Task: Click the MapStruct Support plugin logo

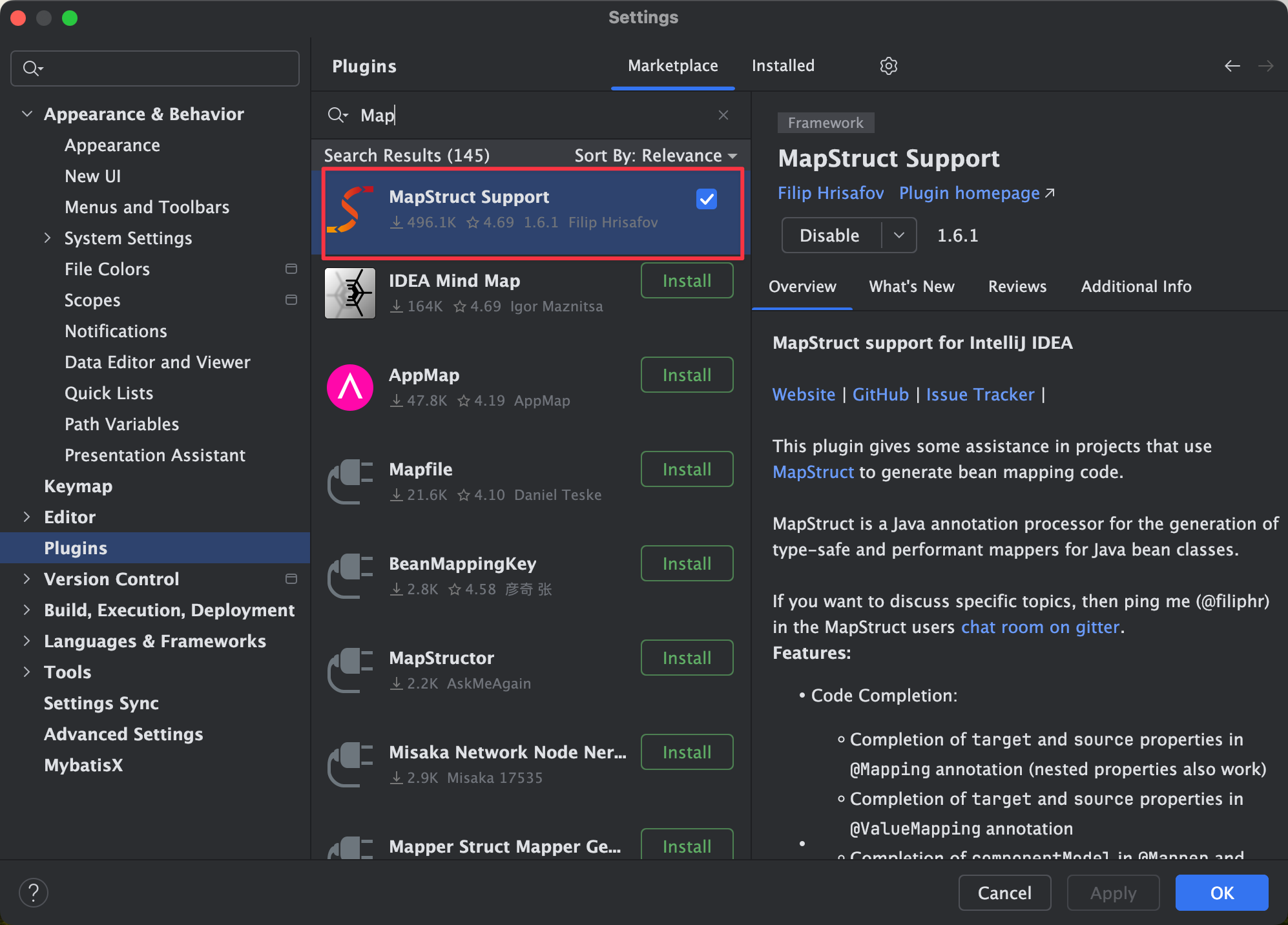Action: (x=350, y=209)
